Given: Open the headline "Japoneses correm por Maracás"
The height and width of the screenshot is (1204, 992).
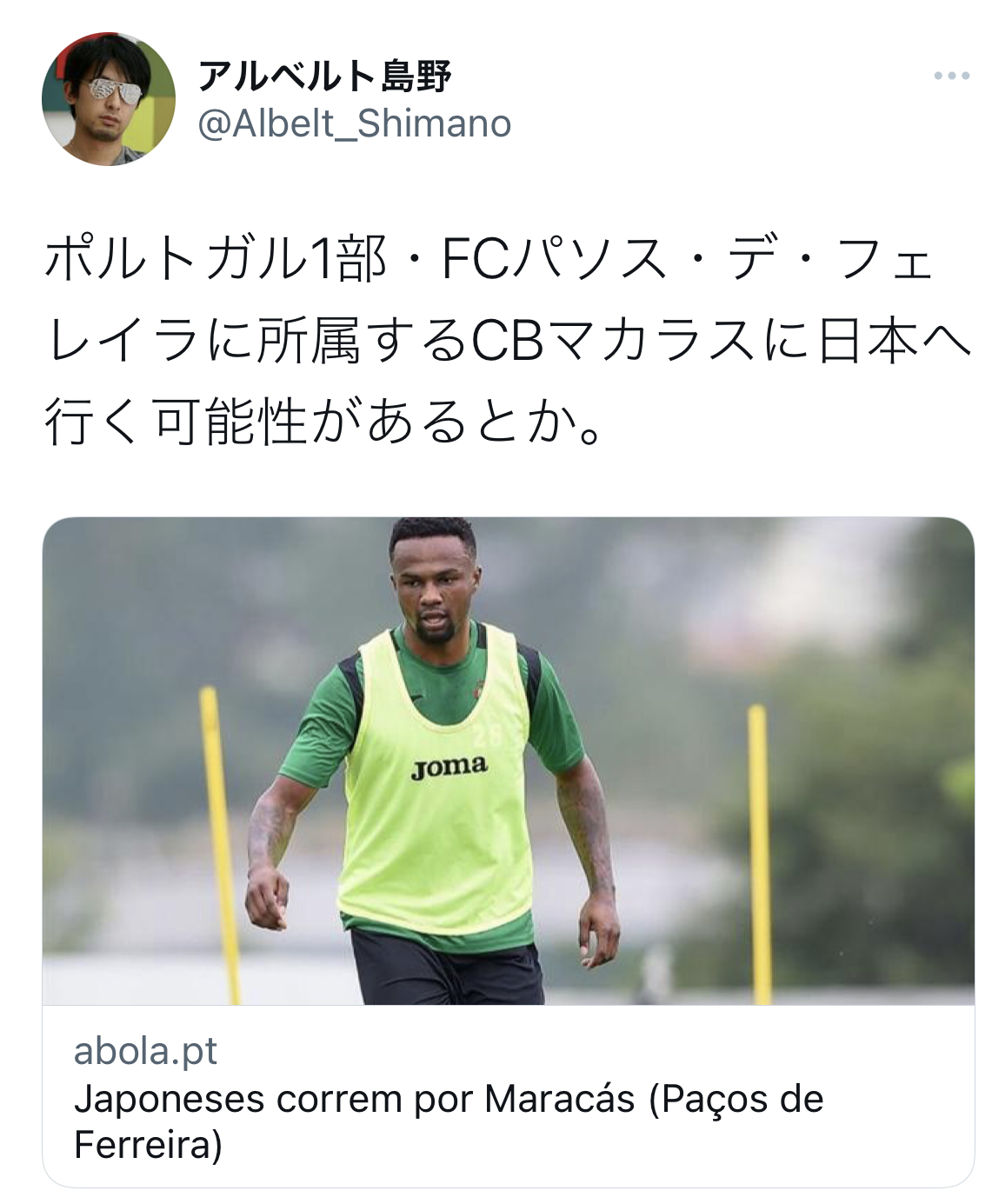Looking at the screenshot, I should [x=355, y=1098].
